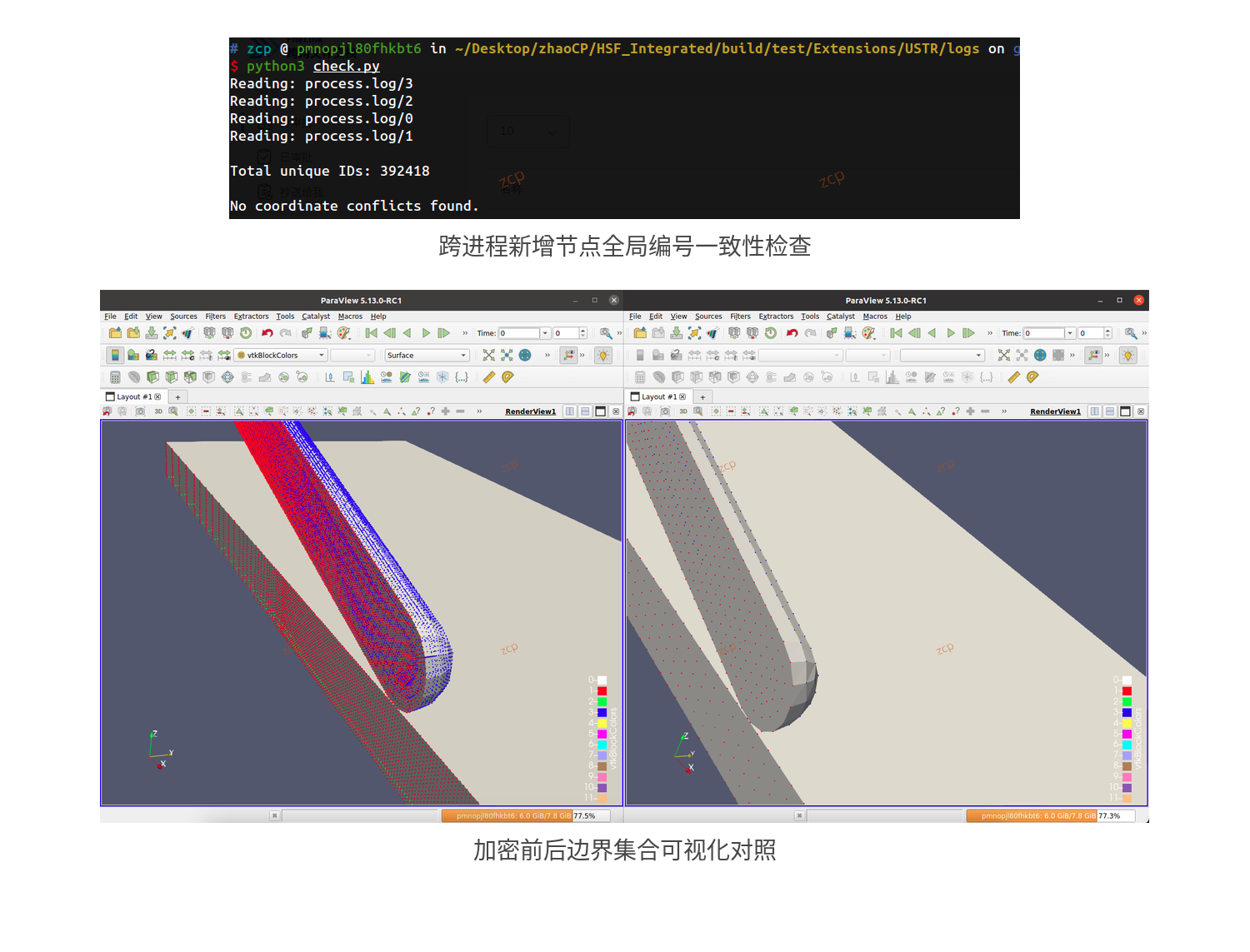Click protractor icon in right ParaView toolbar

(1032, 377)
